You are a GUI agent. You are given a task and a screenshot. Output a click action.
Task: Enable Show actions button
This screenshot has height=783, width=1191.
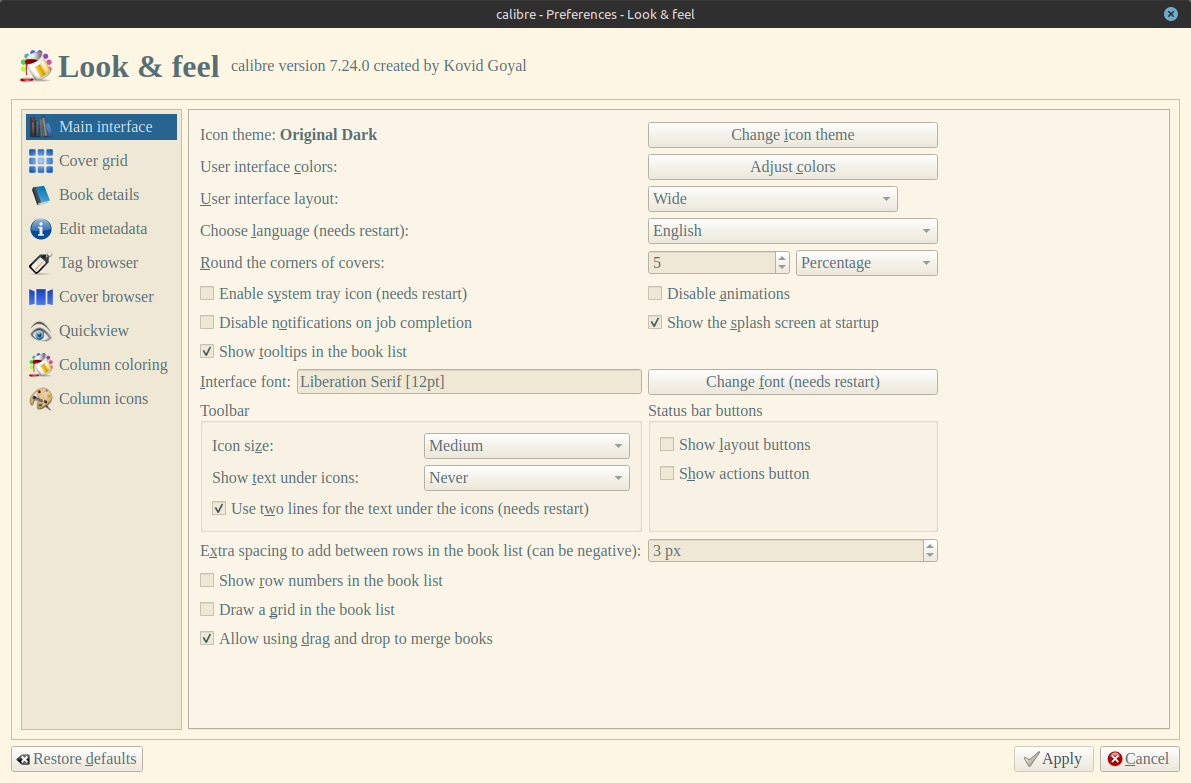pos(667,473)
